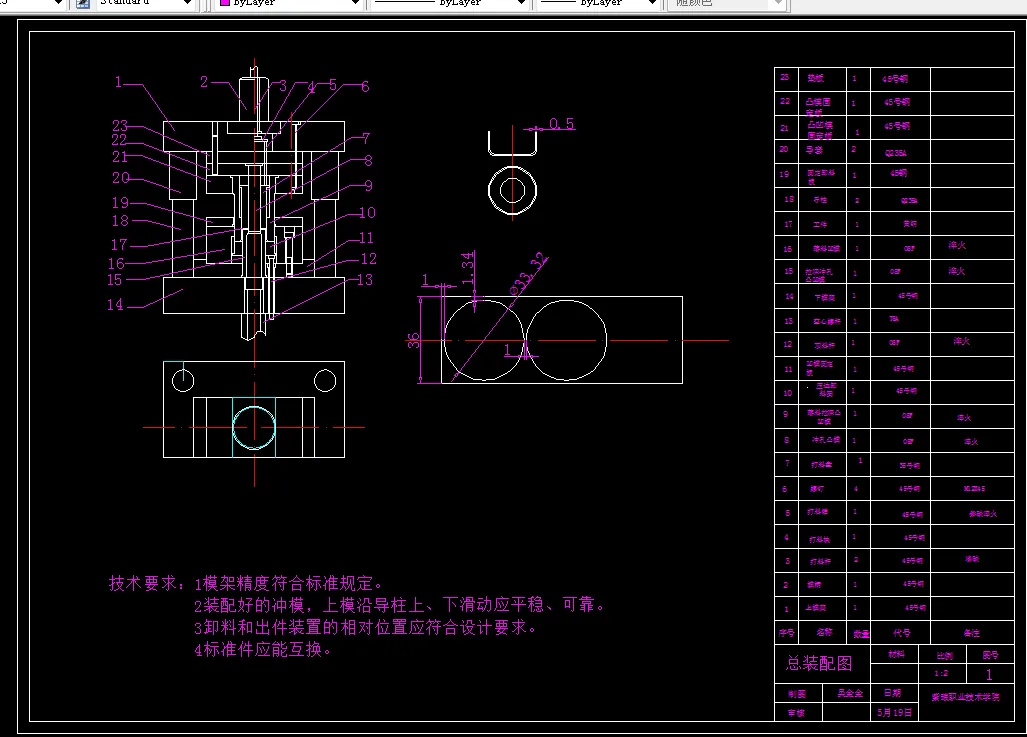Select 导套 in parts list row 20
Image resolution: width=1027 pixels, height=737 pixels.
pos(814,150)
